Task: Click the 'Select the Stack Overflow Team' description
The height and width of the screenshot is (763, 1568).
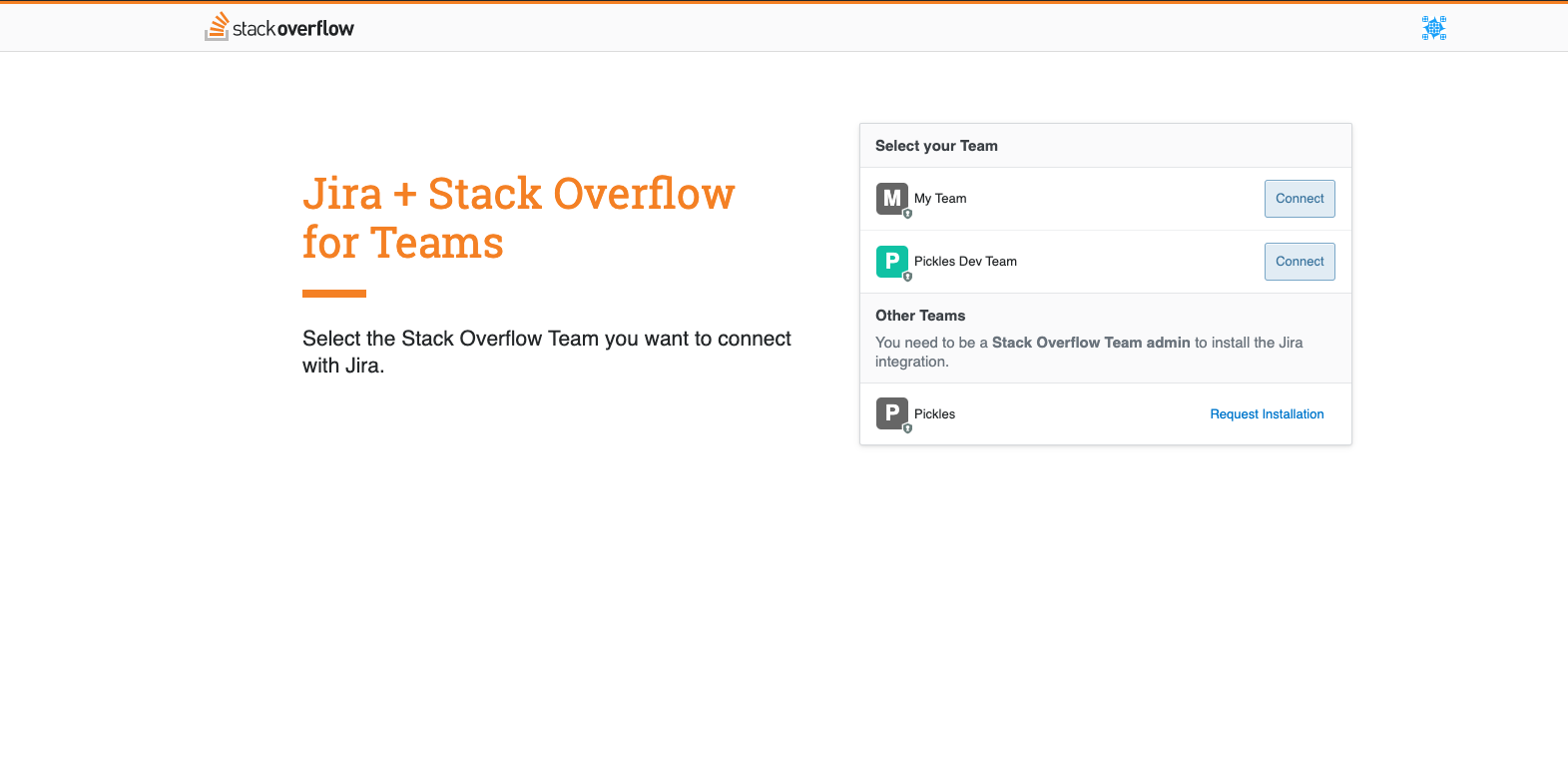Action: click(547, 352)
